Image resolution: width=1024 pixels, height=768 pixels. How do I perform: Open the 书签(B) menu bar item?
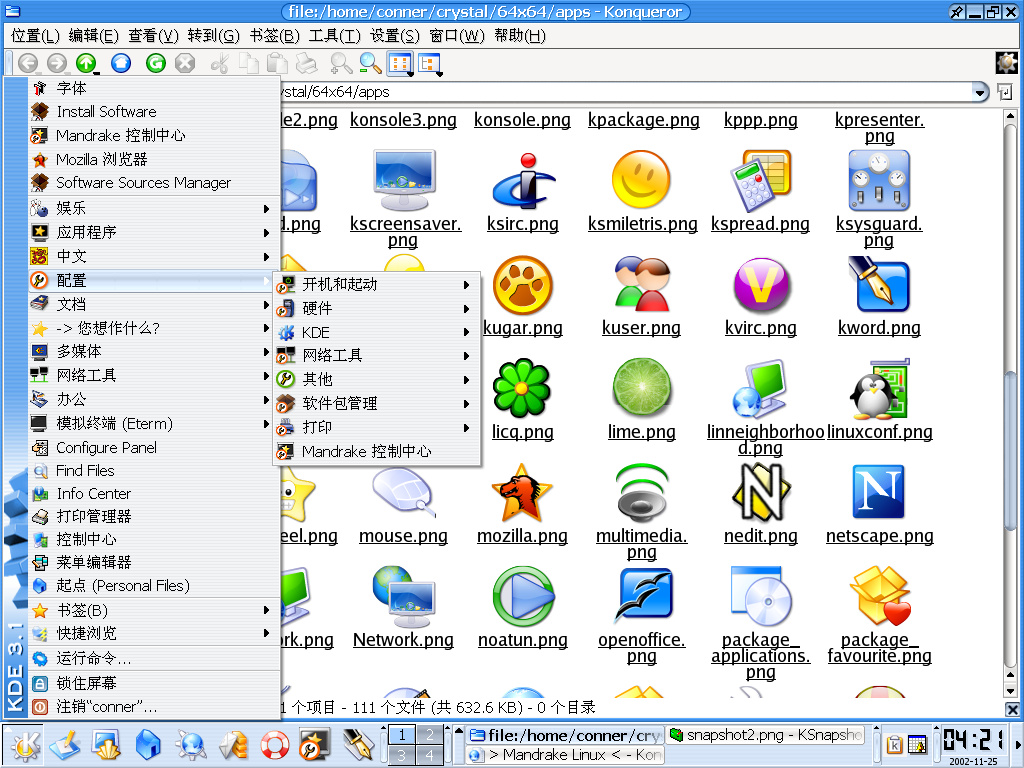pos(274,35)
